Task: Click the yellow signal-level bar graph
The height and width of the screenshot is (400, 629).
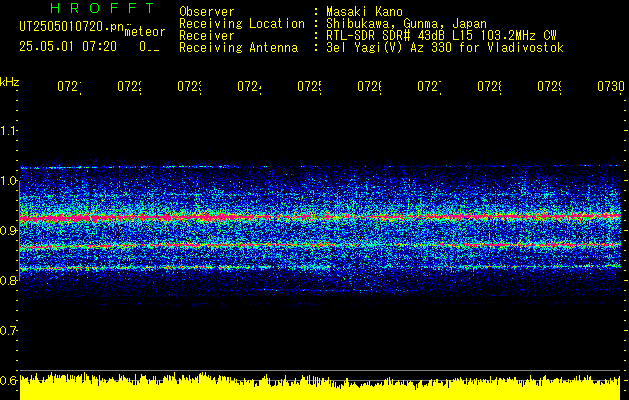Action: point(320,388)
